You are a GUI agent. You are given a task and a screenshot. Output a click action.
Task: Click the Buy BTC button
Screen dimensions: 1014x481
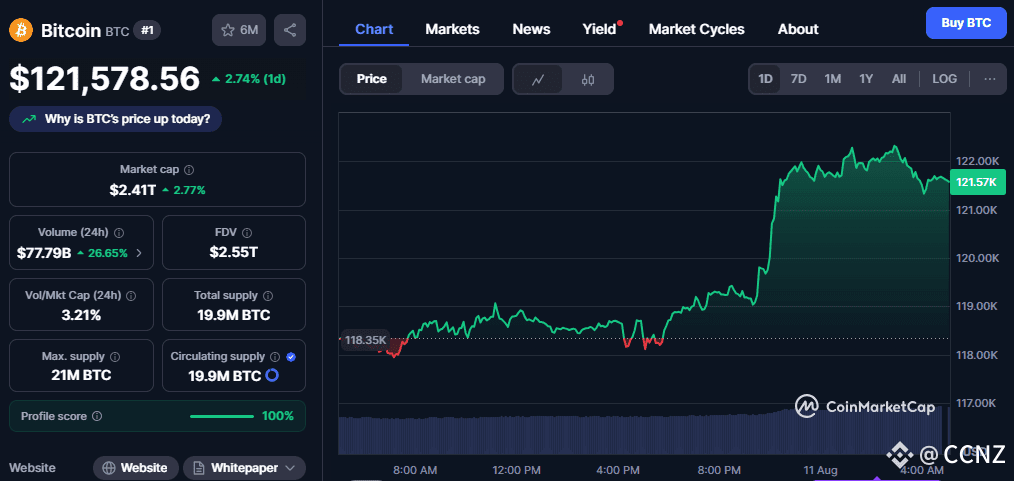(966, 23)
